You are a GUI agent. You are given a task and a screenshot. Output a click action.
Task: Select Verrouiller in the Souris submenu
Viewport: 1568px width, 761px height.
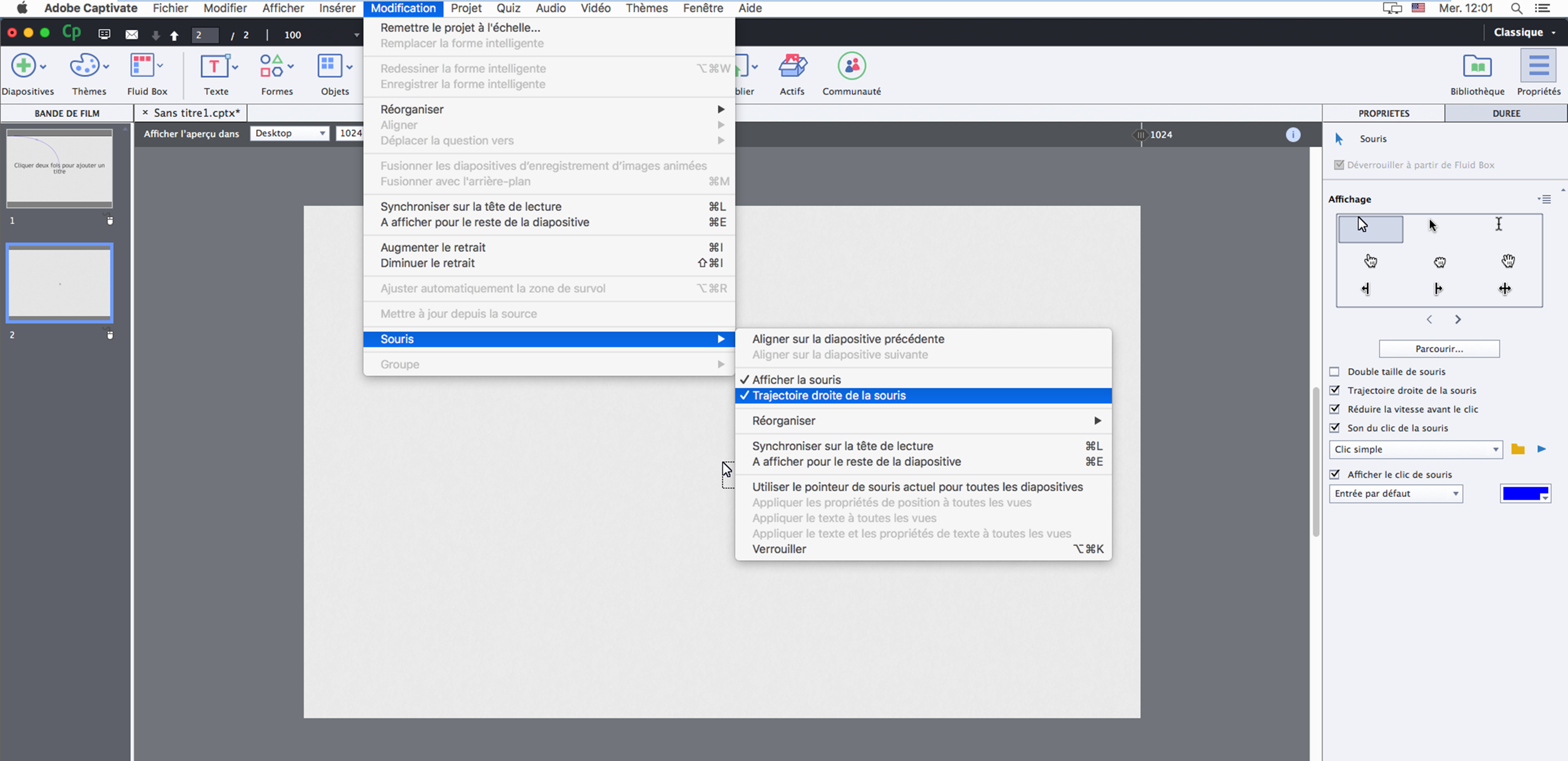coord(779,549)
